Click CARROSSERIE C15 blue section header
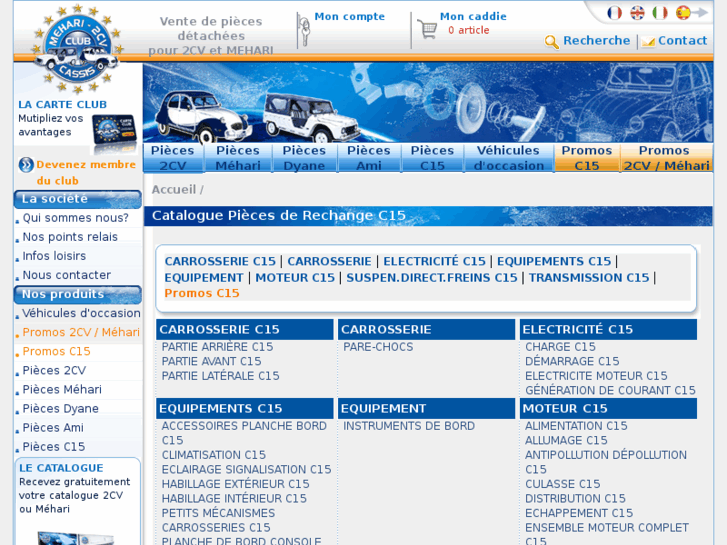The height and width of the screenshot is (545, 727). 245,329
